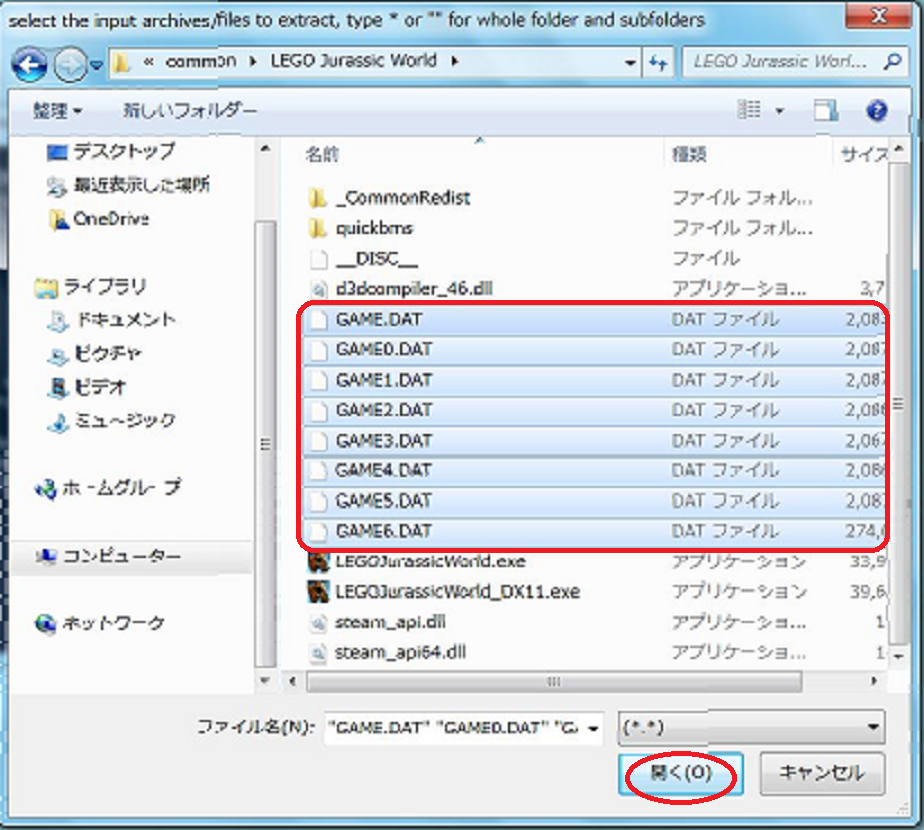Viewport: 924px width, 830px height.
Task: Select the __DISC__ file
Action: tap(594, 258)
